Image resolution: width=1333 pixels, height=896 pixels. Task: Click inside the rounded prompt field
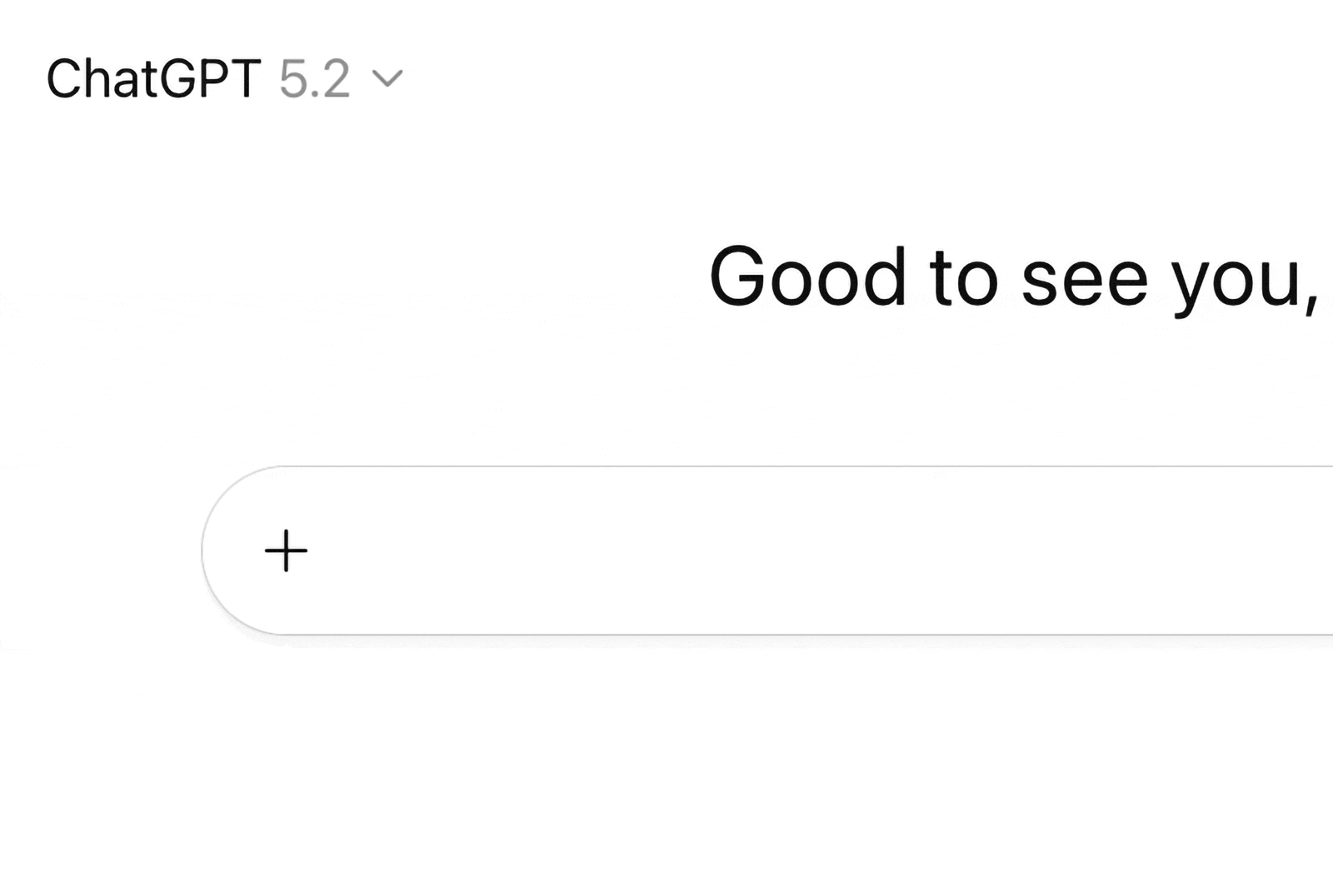point(750,551)
